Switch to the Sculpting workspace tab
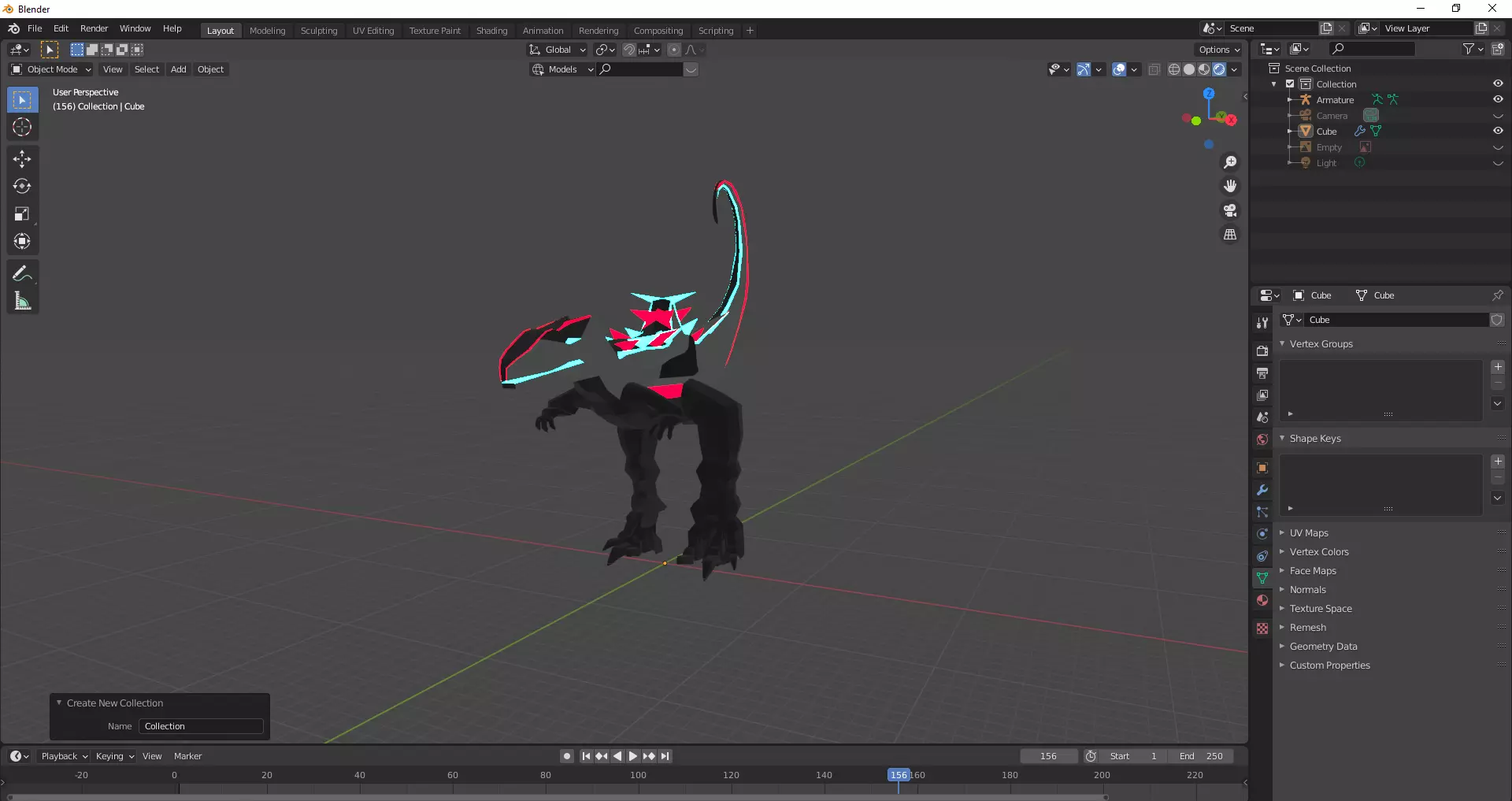The image size is (1512, 801). [x=318, y=31]
